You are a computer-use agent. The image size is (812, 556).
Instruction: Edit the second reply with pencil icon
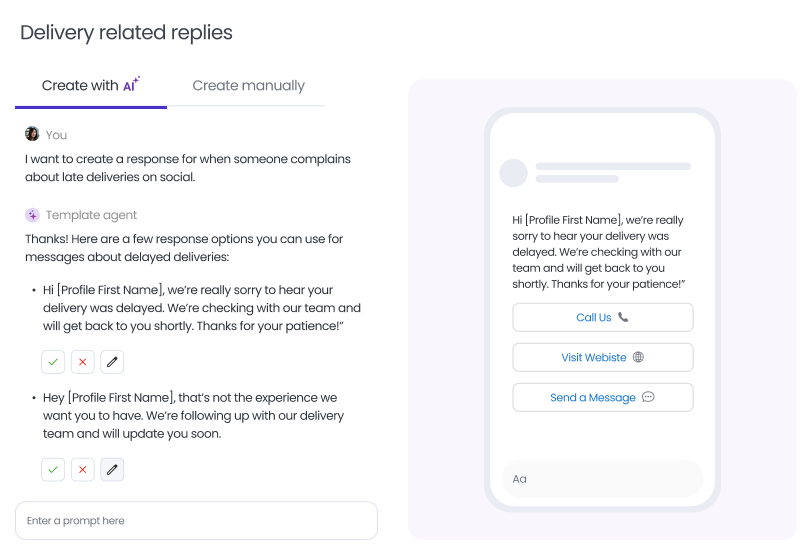[x=112, y=469]
